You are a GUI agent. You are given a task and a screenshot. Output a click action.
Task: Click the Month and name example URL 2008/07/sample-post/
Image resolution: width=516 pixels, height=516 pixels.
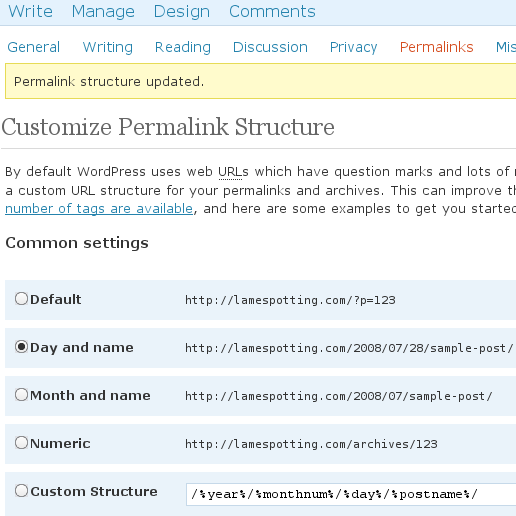(339, 396)
